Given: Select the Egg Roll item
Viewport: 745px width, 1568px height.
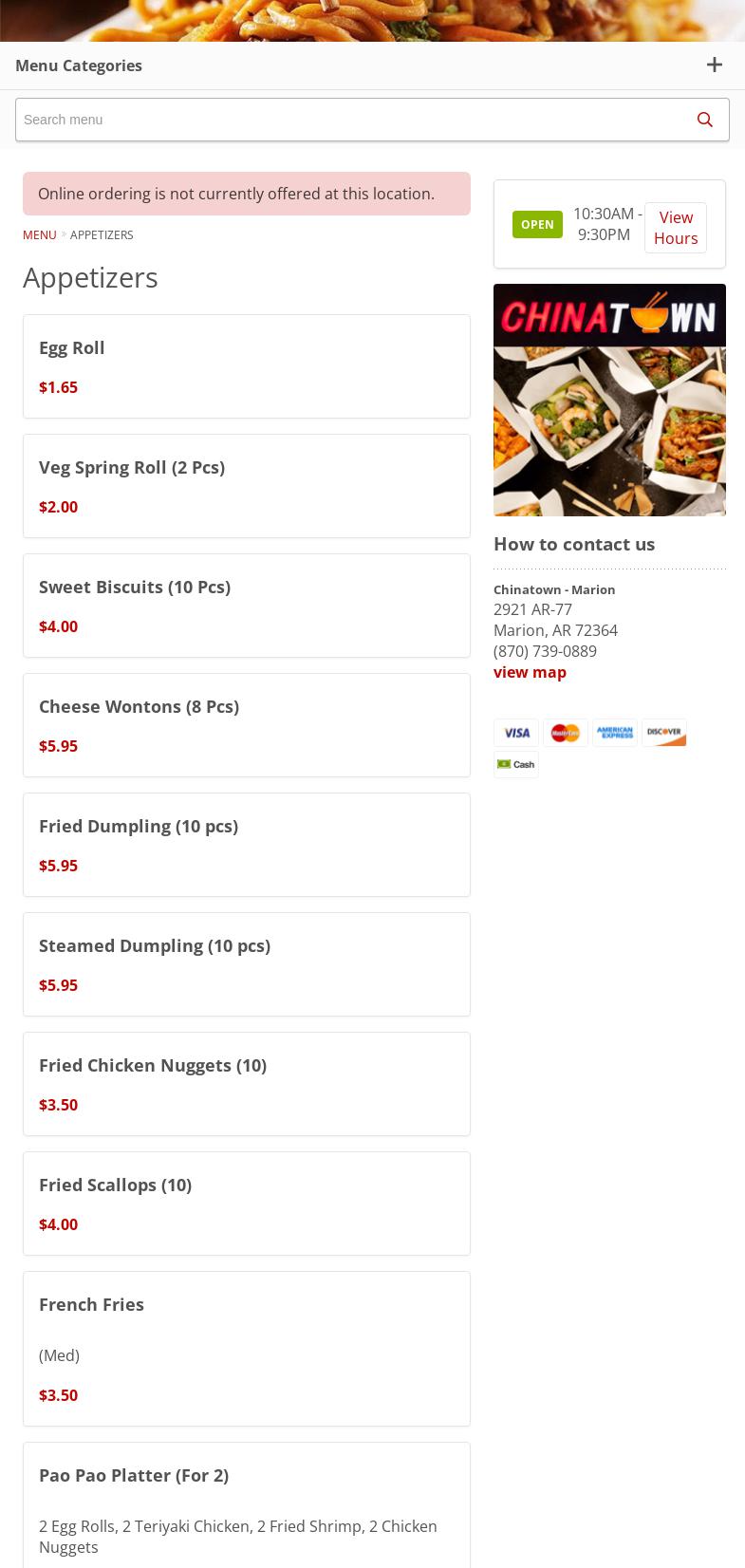Looking at the screenshot, I should [247, 366].
